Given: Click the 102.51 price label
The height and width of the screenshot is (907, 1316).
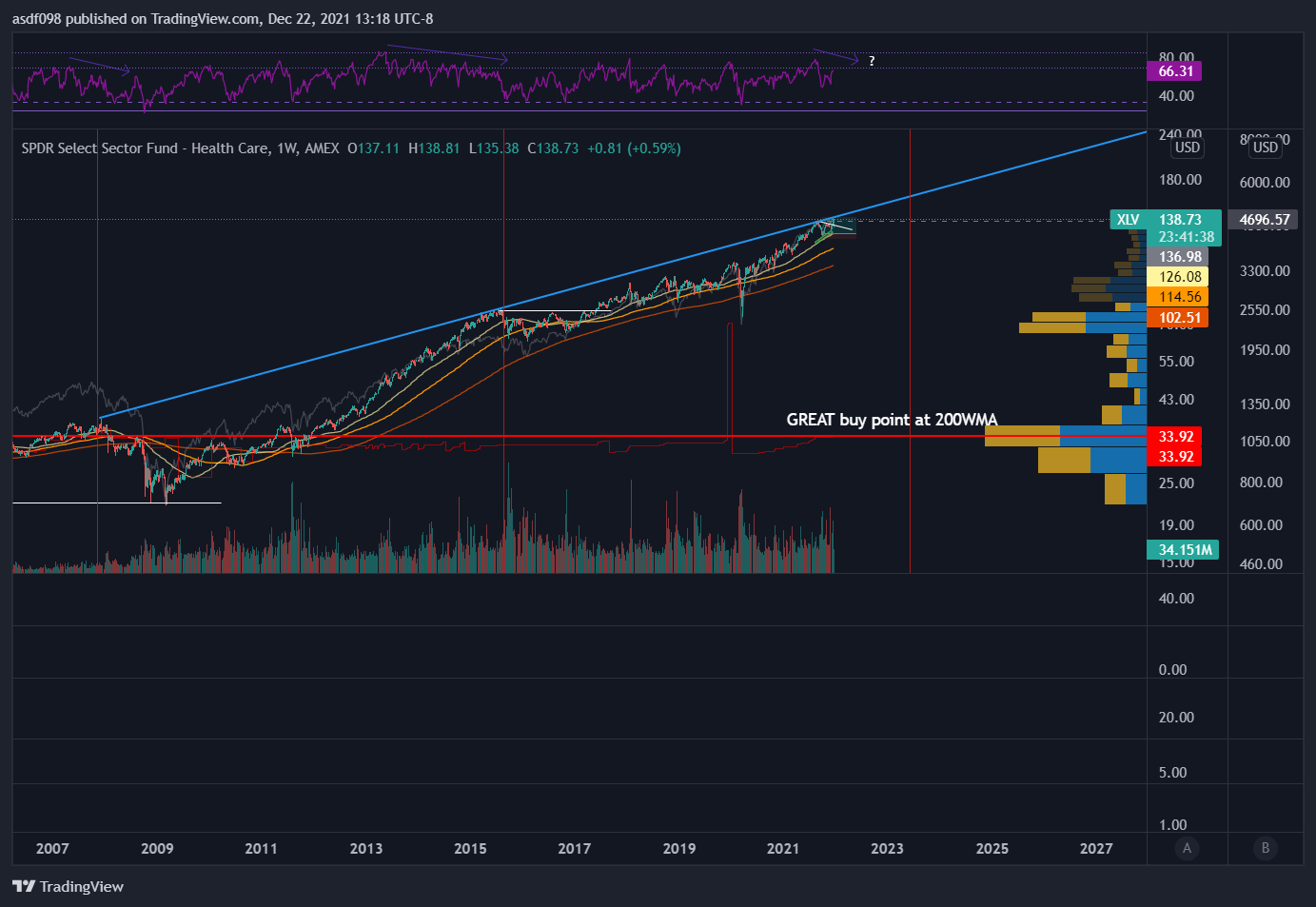Looking at the screenshot, I should (x=1179, y=318).
